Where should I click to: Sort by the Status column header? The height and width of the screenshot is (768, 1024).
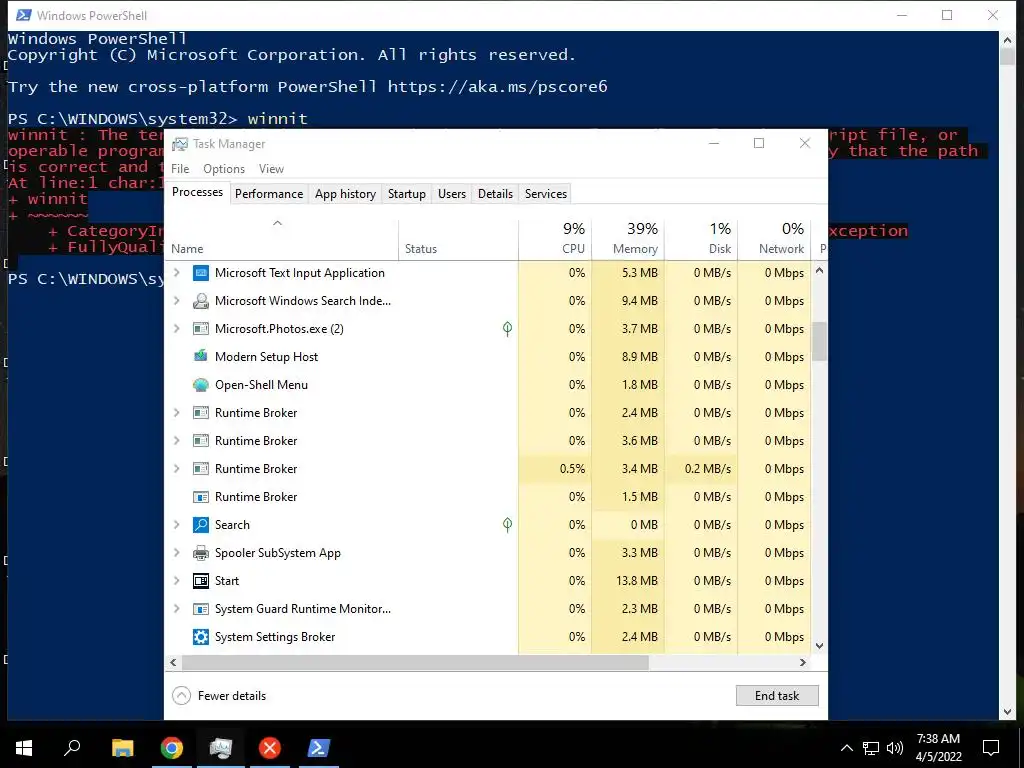(458, 240)
